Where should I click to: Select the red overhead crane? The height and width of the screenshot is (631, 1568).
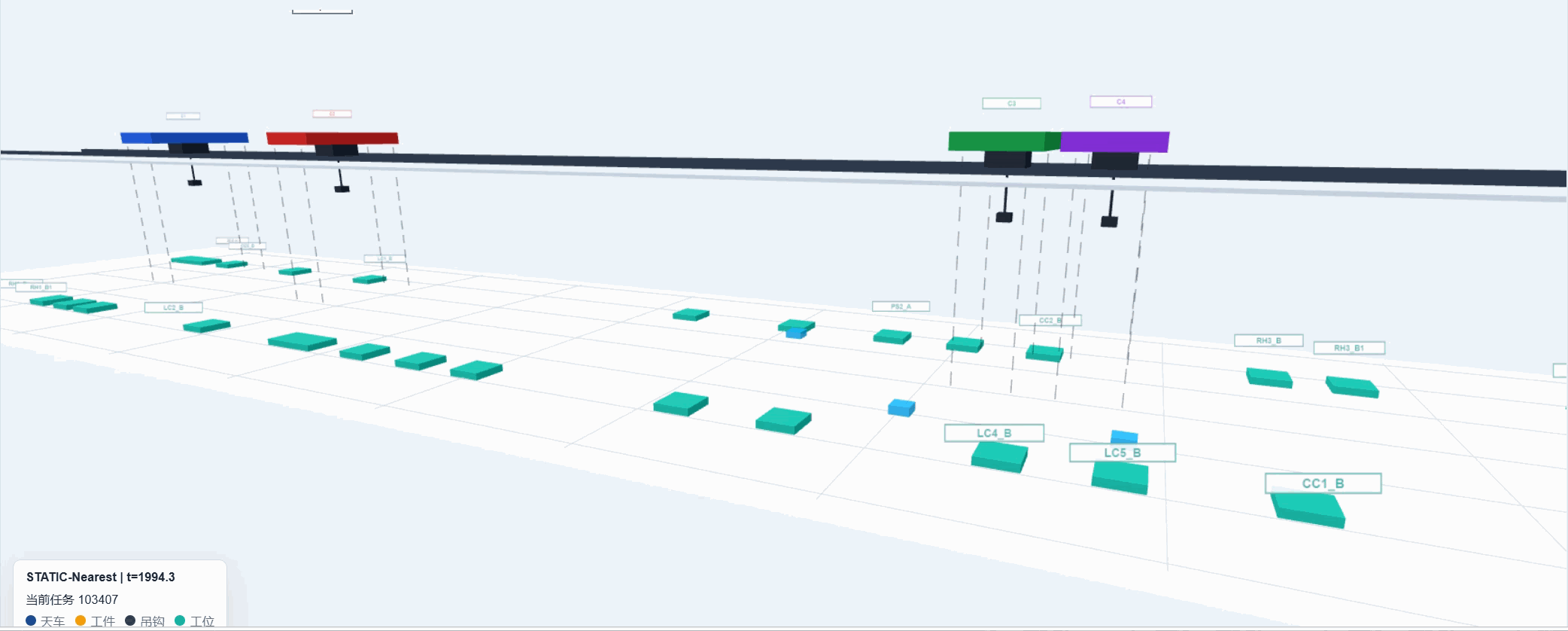click(333, 139)
